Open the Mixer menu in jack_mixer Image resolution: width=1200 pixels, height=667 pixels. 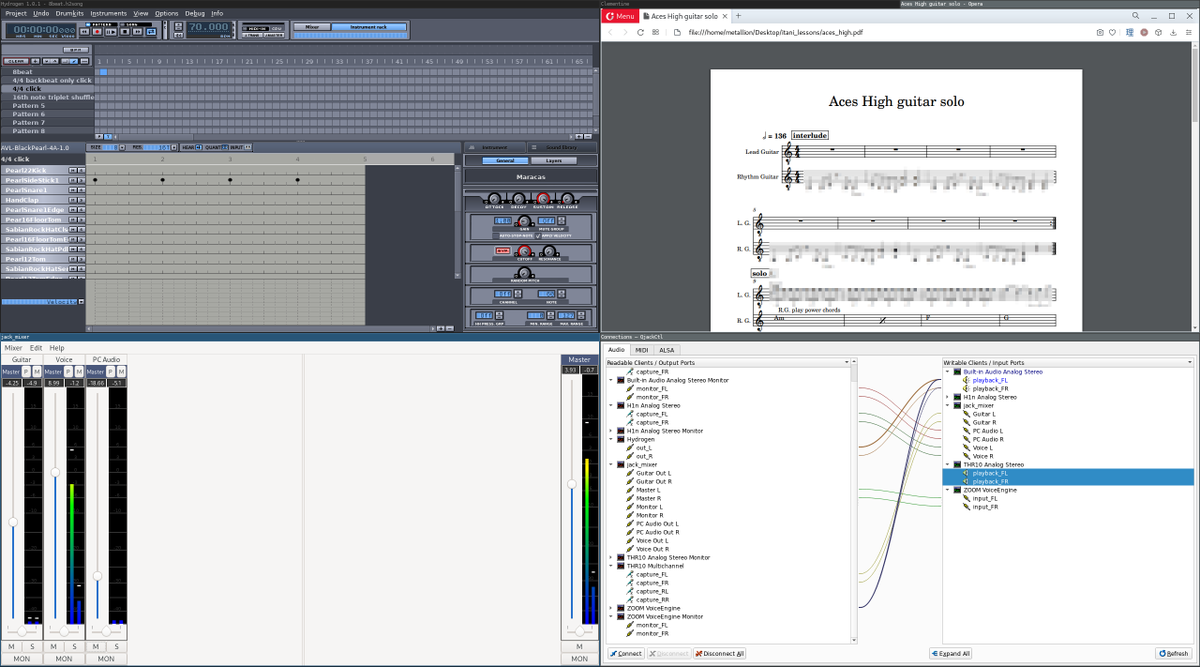tap(13, 347)
